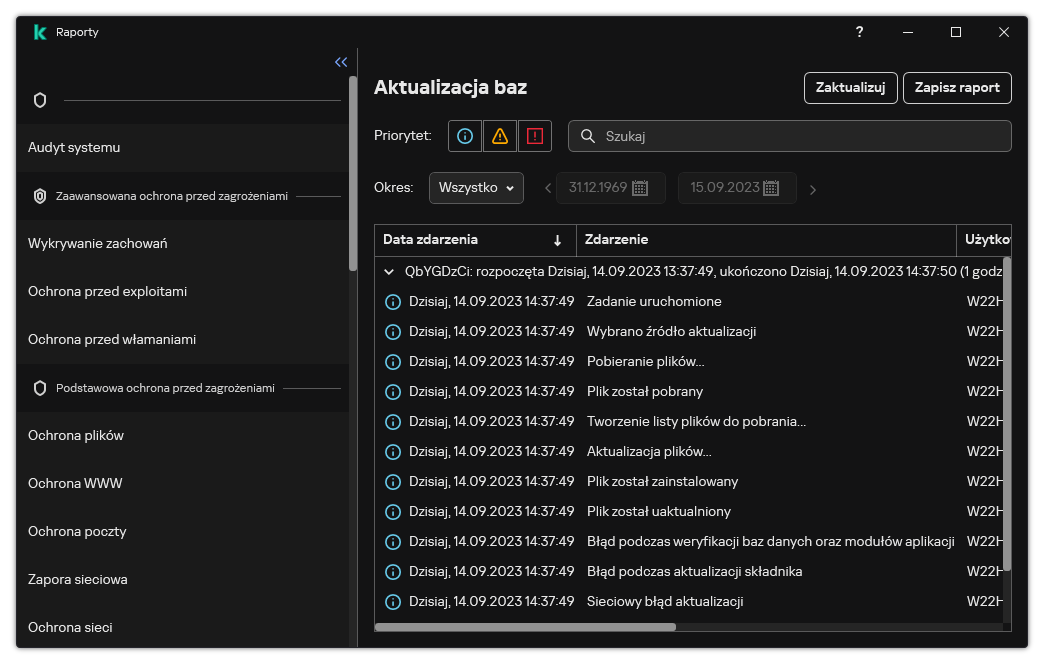Collapse the QbYGDzCi task group row
Viewport: 1044px width, 664px height.
tap(390, 271)
